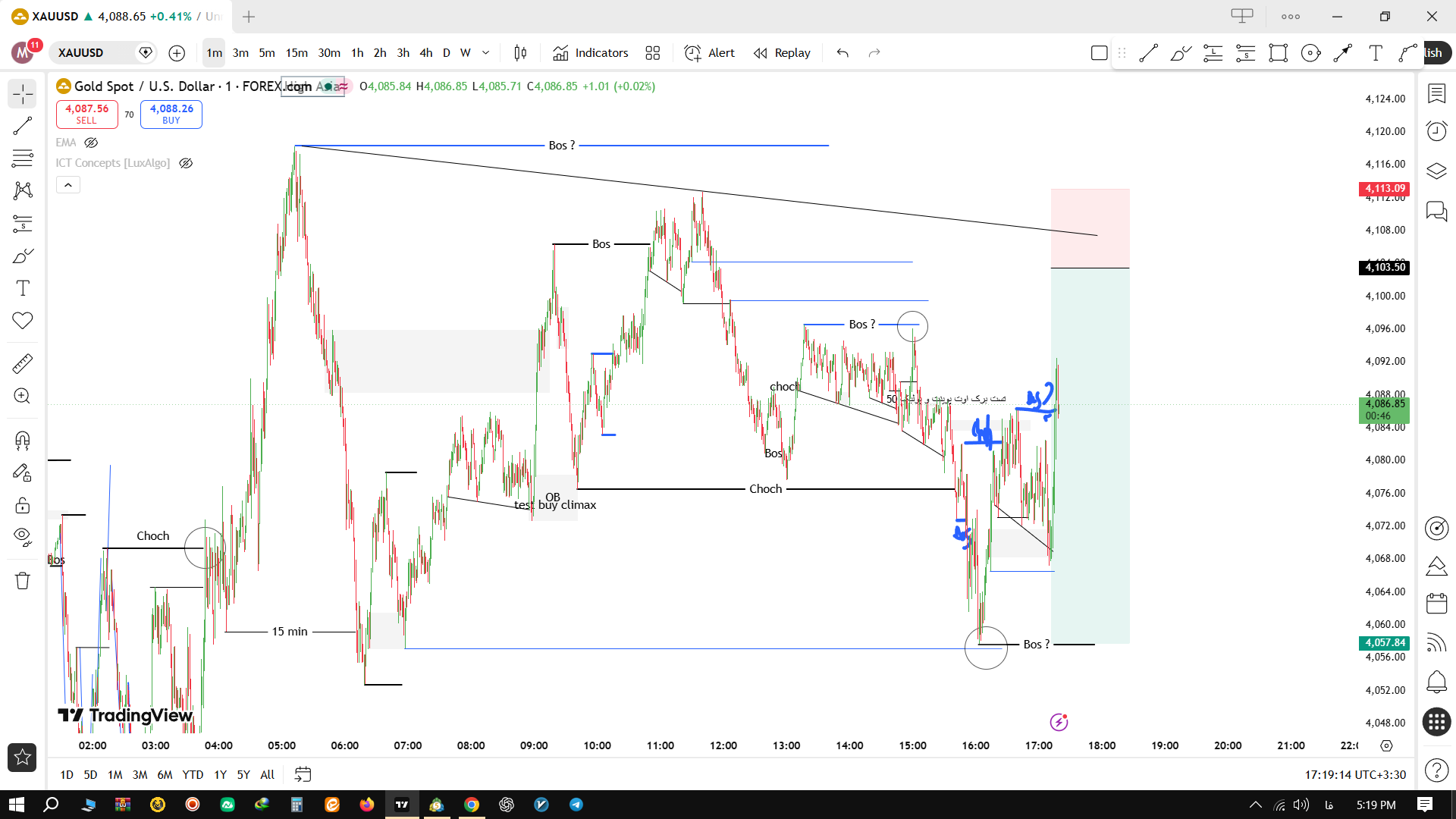The height and width of the screenshot is (819, 1456).
Task: Click the BUY 4,088.26 button
Action: point(171,115)
